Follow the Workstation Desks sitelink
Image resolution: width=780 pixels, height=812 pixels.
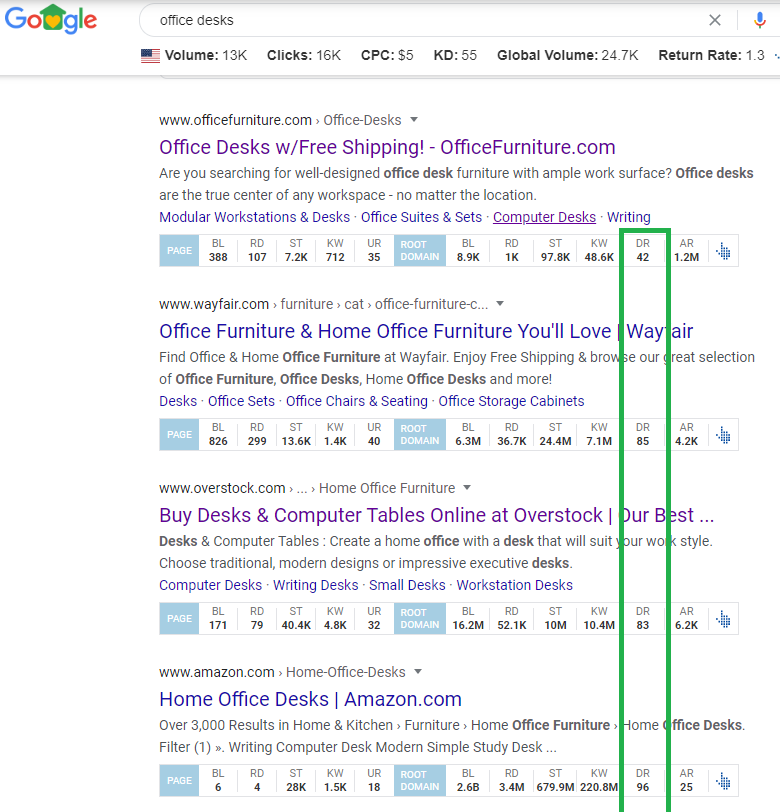pyautogui.click(x=514, y=585)
